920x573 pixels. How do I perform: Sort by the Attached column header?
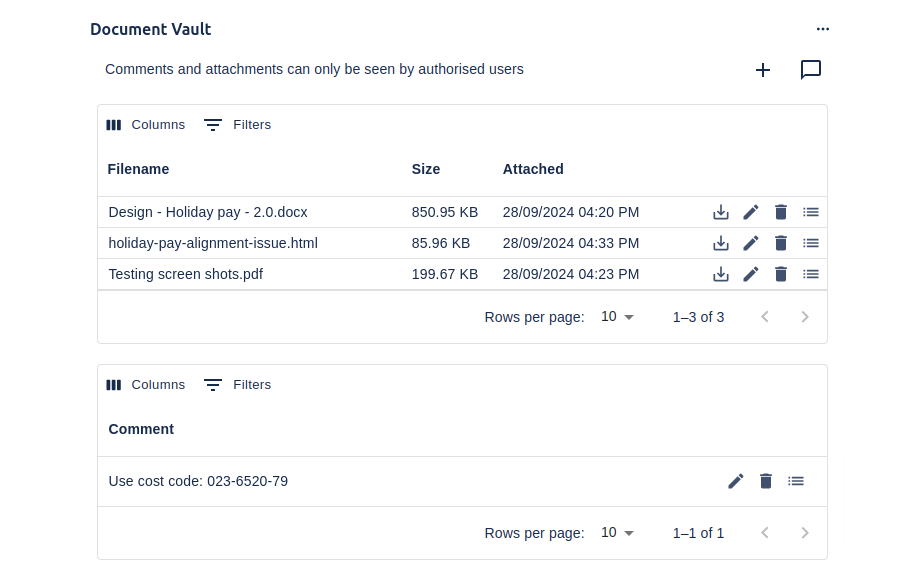click(533, 169)
